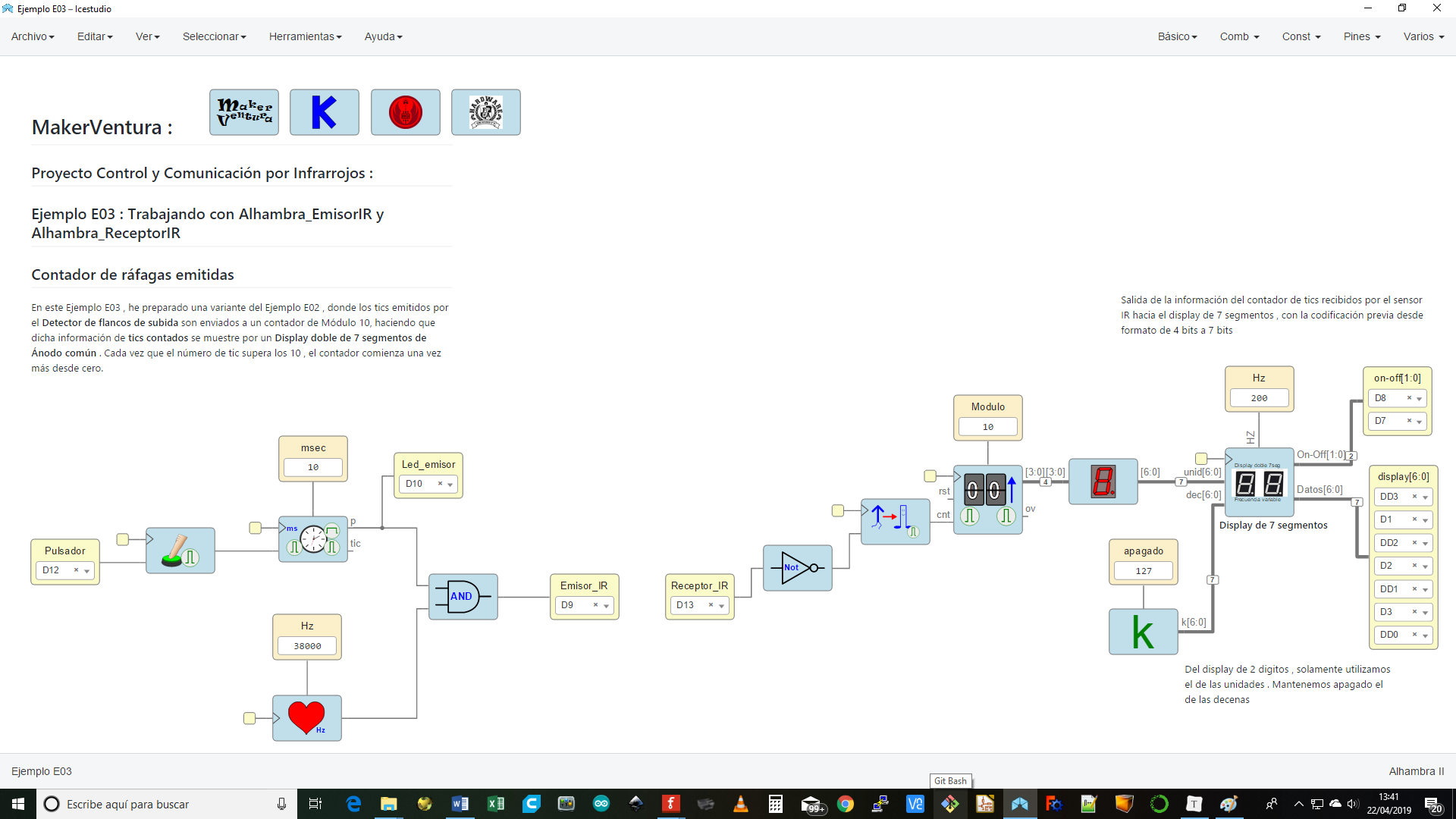1456x819 pixels.
Task: Clear the Led_emisor D10 pin selection
Action: click(x=440, y=484)
